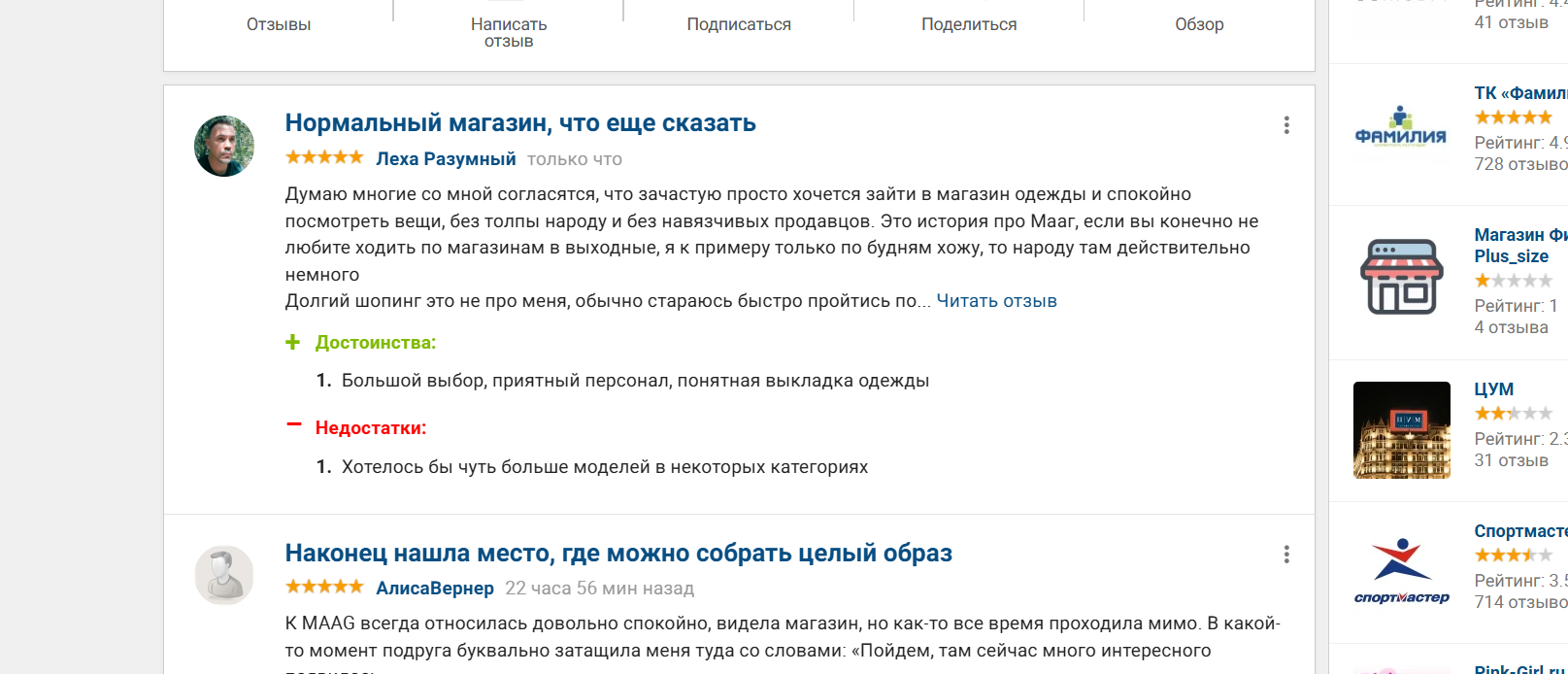1568x674 pixels.
Task: Click the 728 отзывов count
Action: pyautogui.click(x=1520, y=164)
